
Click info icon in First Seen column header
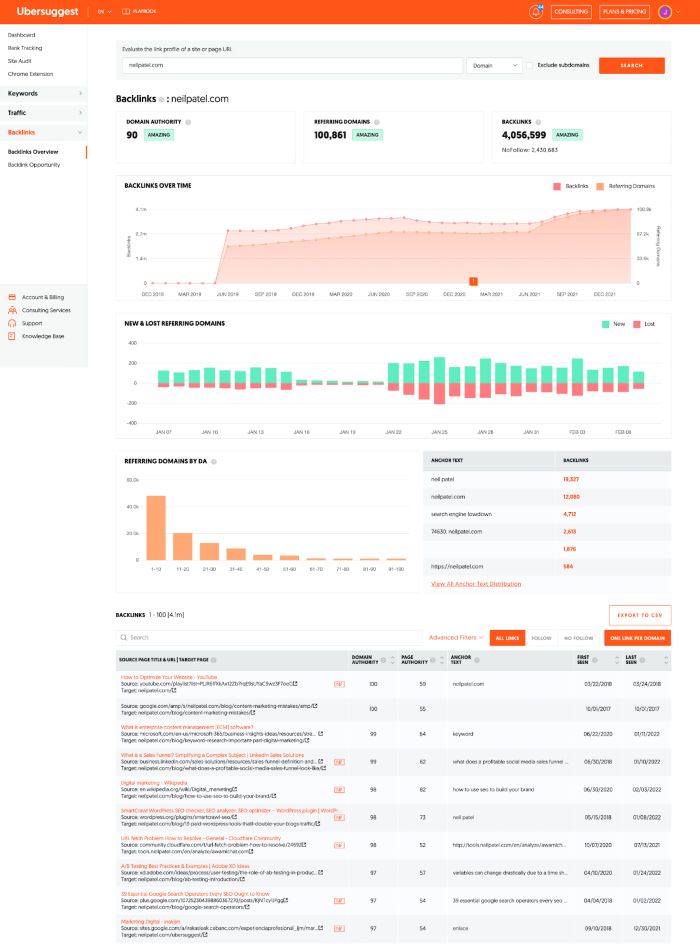pos(595,660)
